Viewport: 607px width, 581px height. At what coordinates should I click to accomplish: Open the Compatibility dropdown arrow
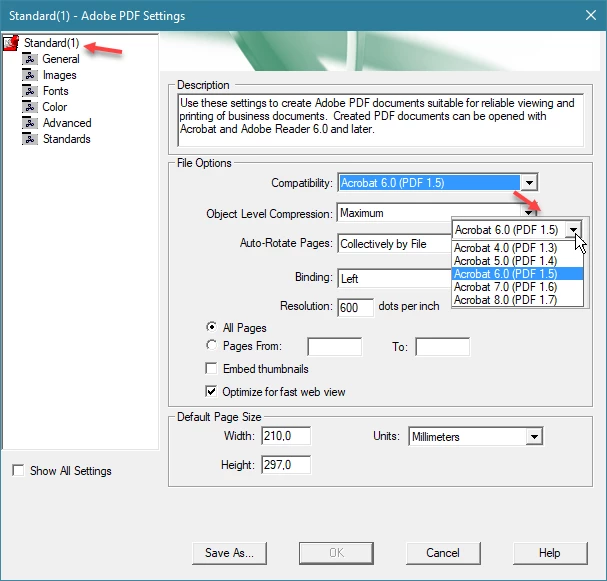tap(529, 182)
